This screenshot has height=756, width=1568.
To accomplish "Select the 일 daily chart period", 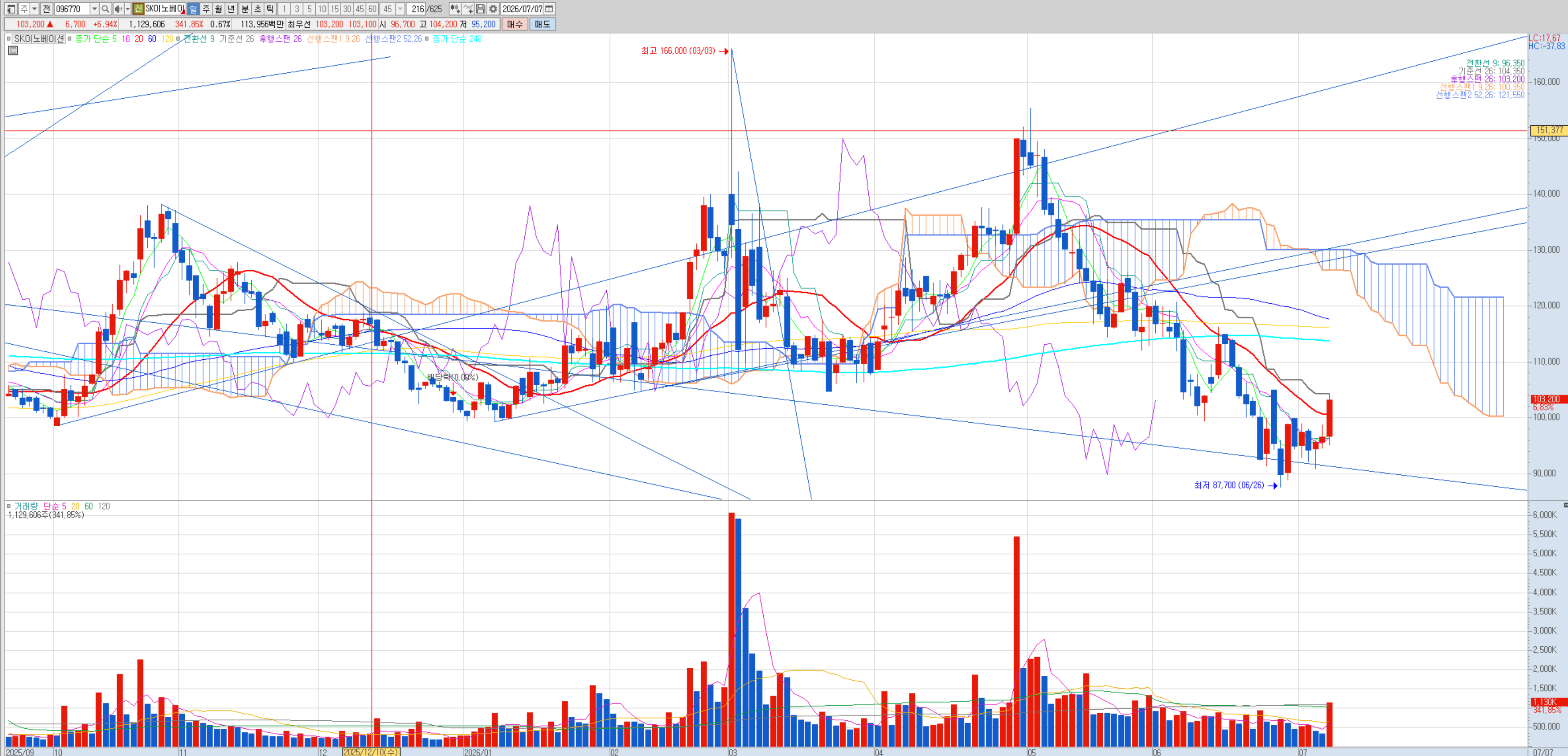I will (x=193, y=8).
